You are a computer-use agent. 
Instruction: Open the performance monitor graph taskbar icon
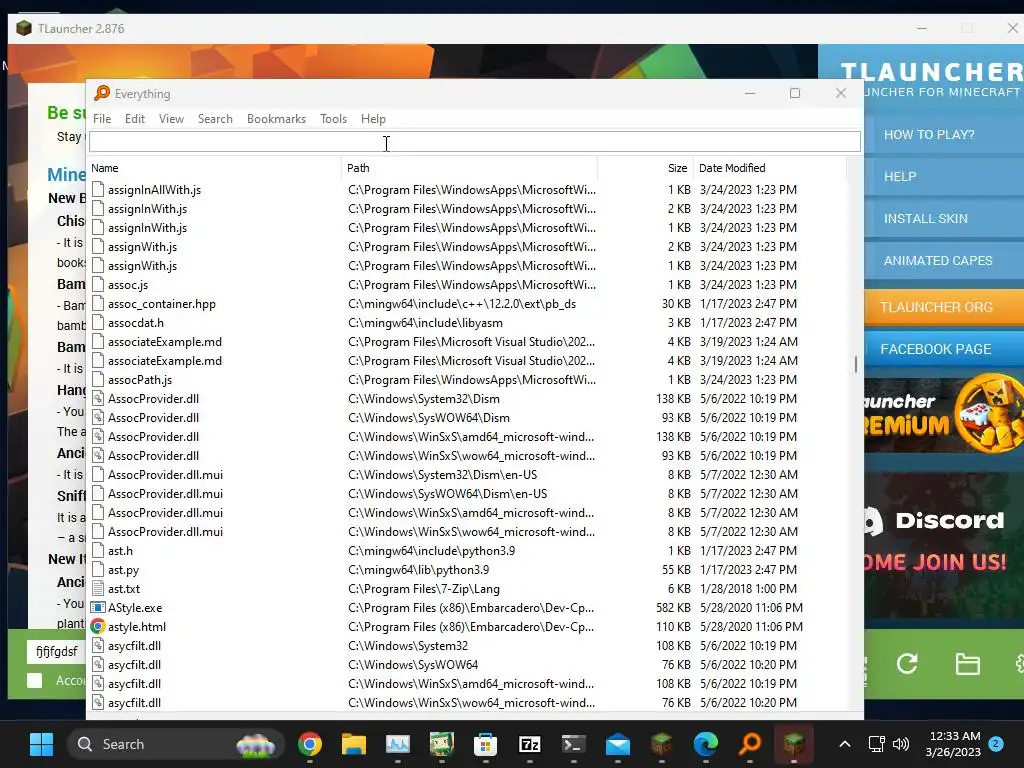point(398,744)
